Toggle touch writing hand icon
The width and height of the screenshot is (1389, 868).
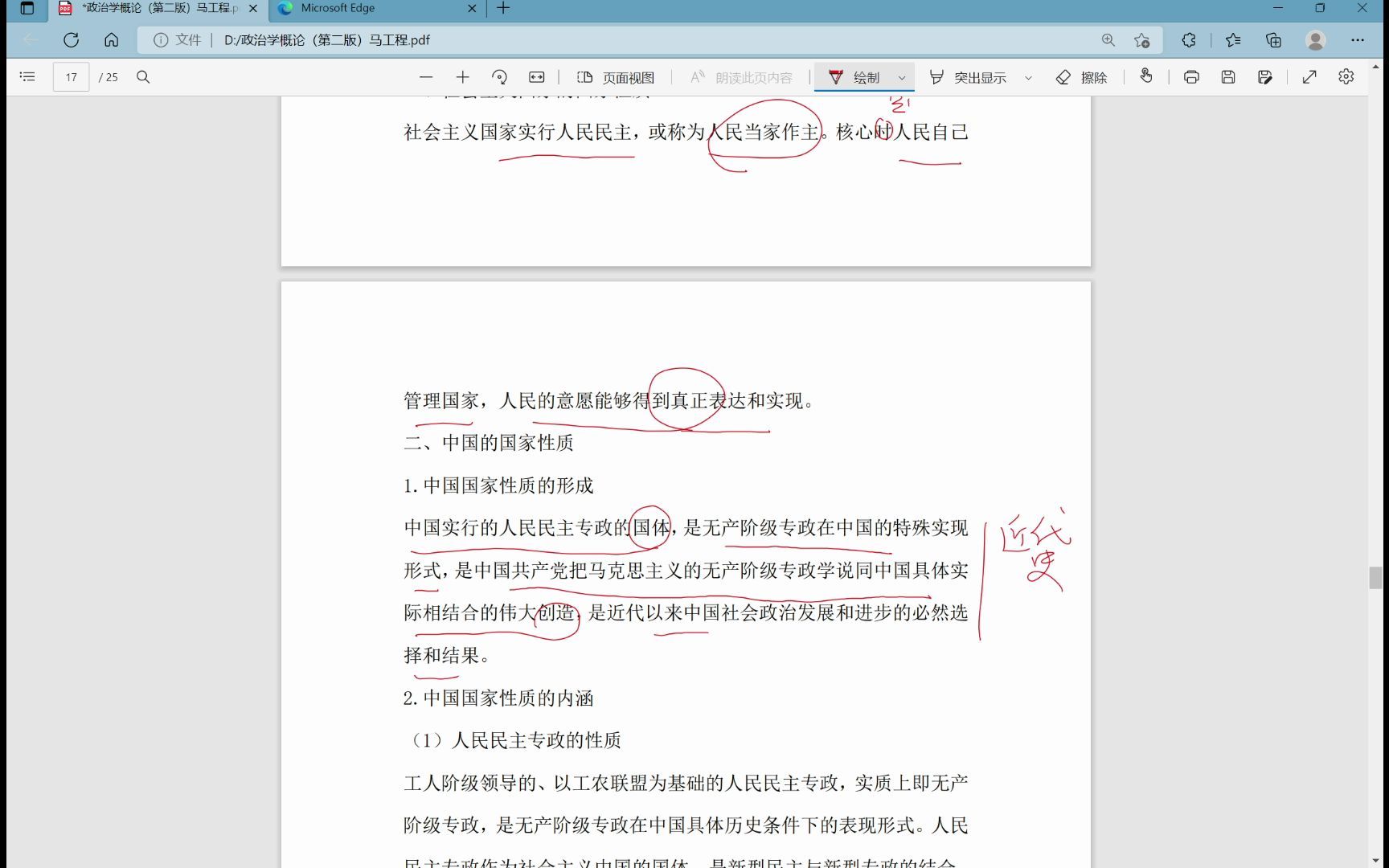click(1146, 76)
